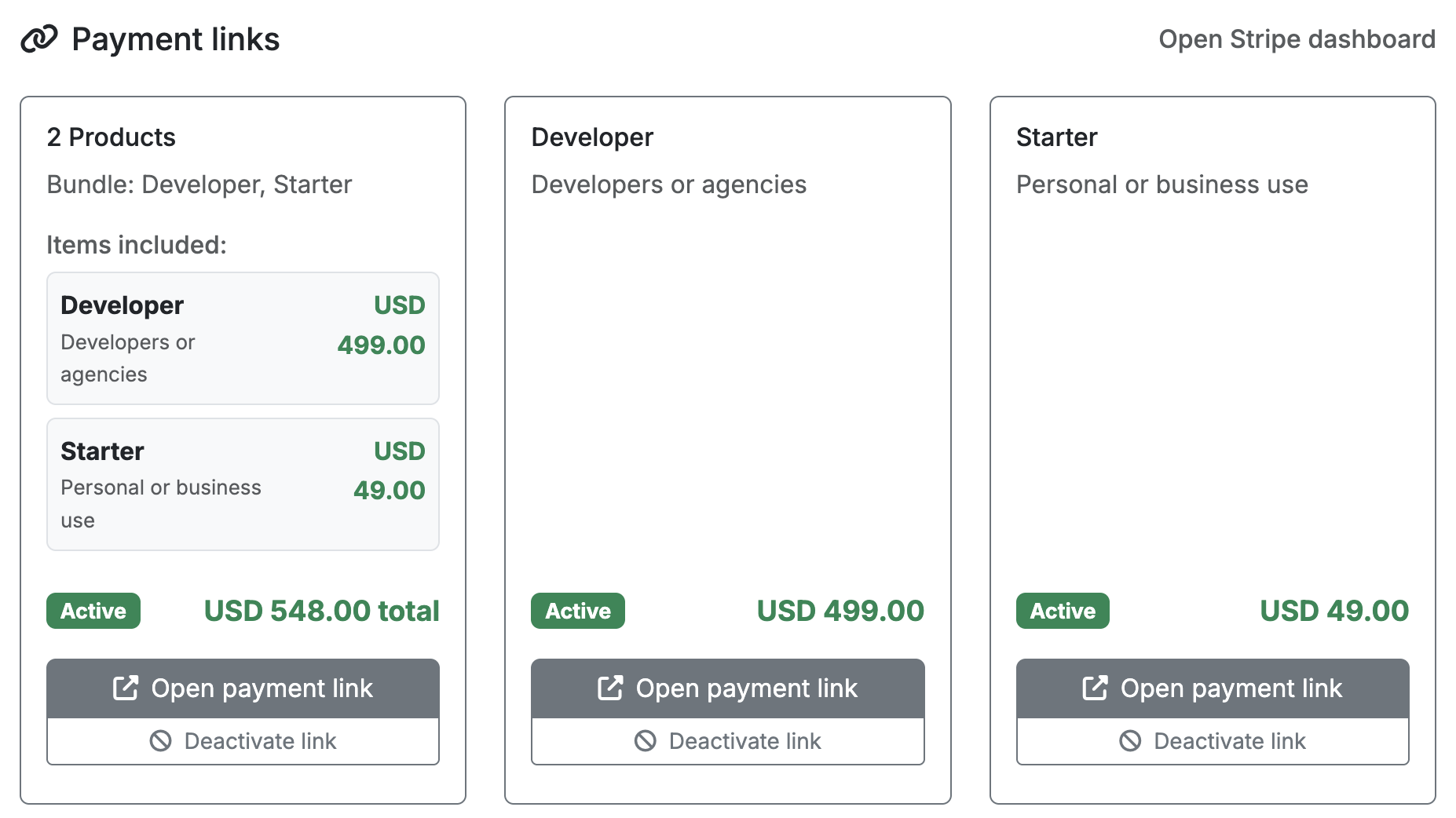The image size is (1456, 818).
Task: Click the USD 548.00 total price
Action: (320, 611)
